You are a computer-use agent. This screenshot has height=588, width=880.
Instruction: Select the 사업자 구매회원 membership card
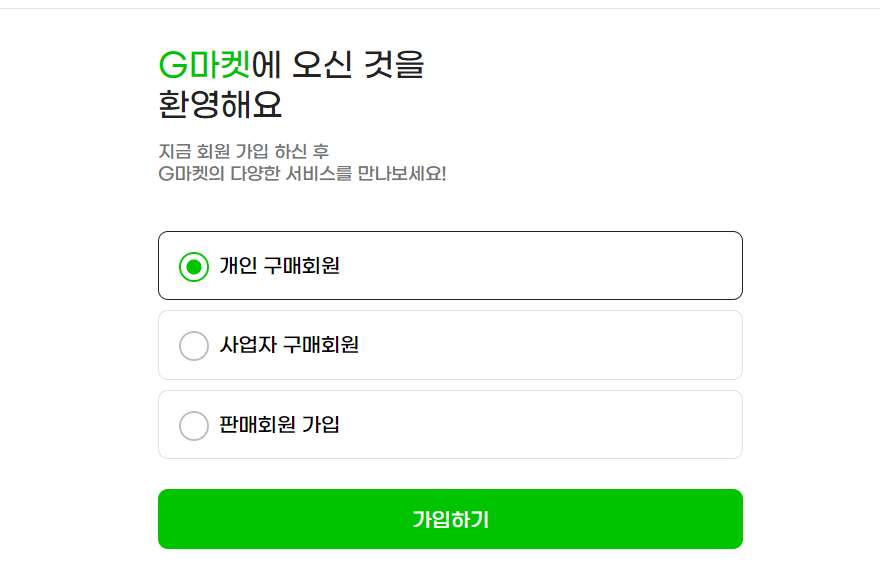[x=449, y=345]
